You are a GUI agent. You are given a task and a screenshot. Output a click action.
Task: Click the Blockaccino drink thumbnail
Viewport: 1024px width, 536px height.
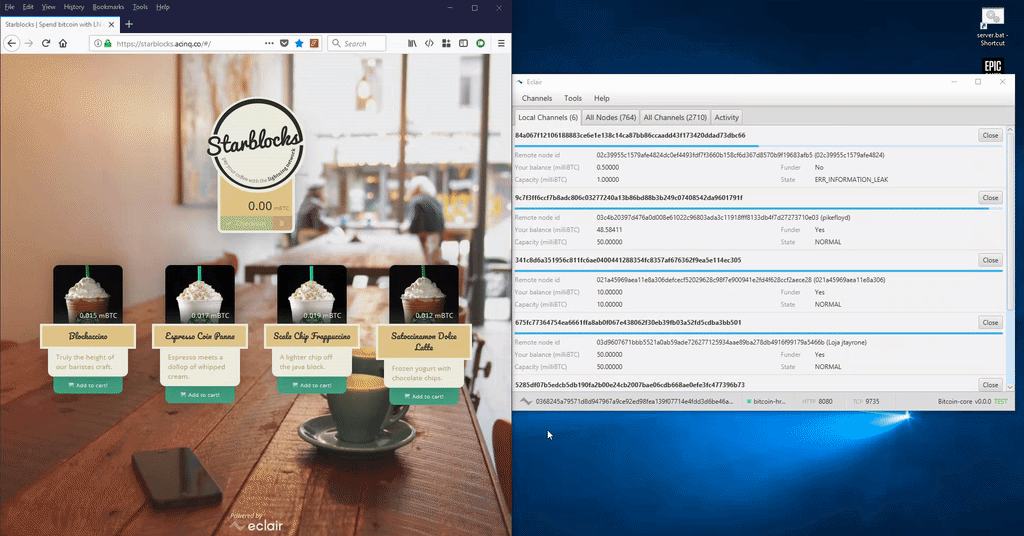coord(88,294)
